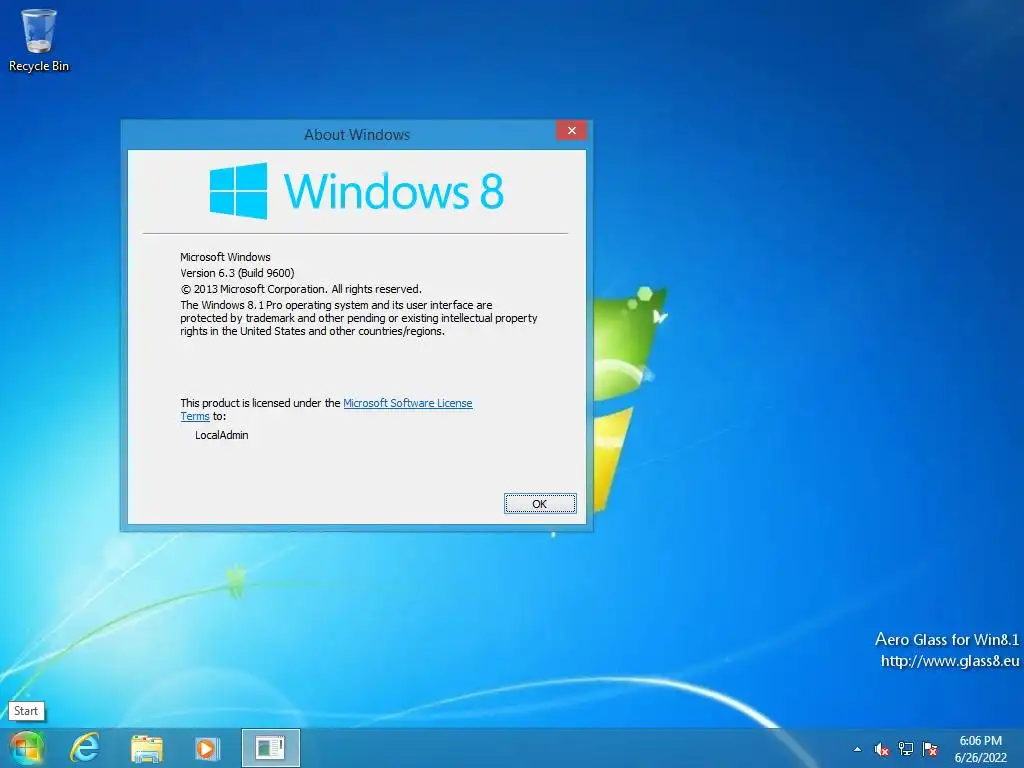Open Windows Media Player from the taskbar
Screen dimensions: 1024x768
(207, 748)
